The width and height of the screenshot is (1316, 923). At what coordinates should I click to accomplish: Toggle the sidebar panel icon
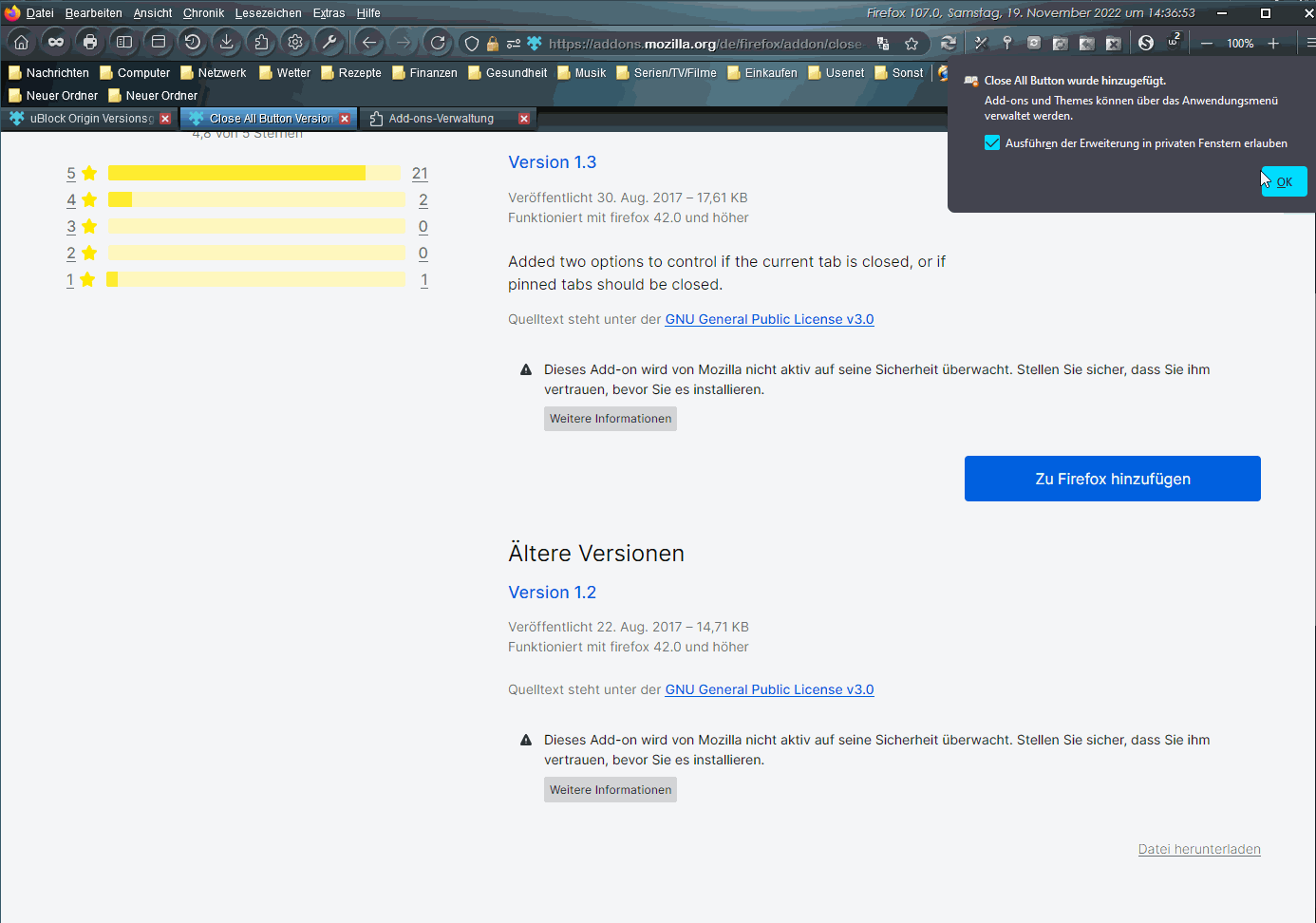point(124,43)
